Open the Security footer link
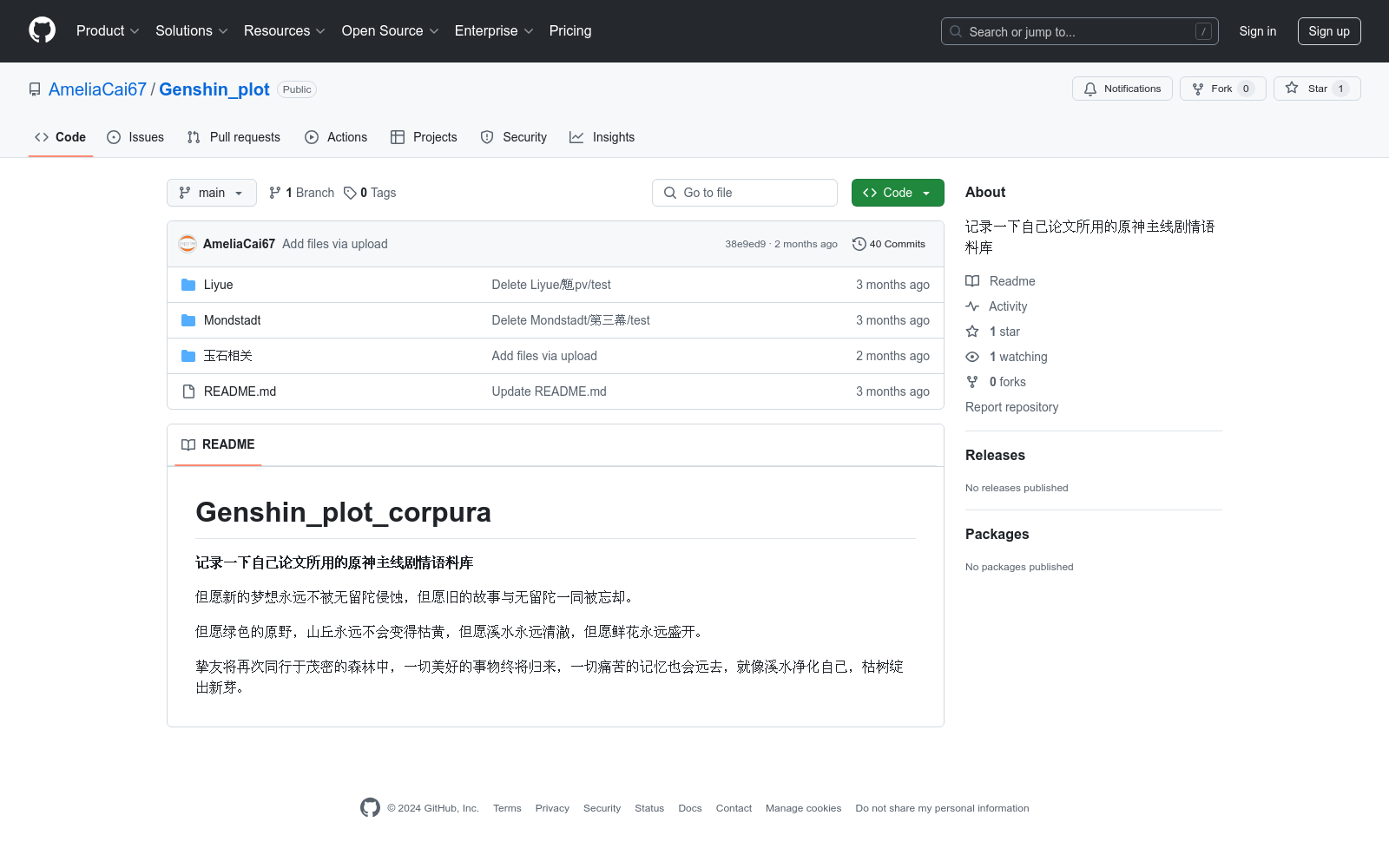 click(x=602, y=808)
